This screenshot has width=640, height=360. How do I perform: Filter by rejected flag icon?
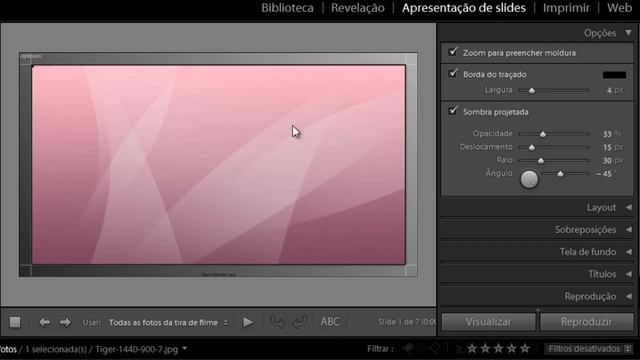coord(435,348)
